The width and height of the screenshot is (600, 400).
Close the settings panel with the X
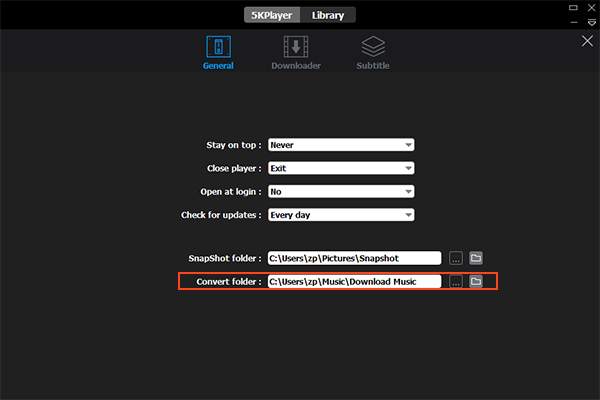[x=587, y=41]
